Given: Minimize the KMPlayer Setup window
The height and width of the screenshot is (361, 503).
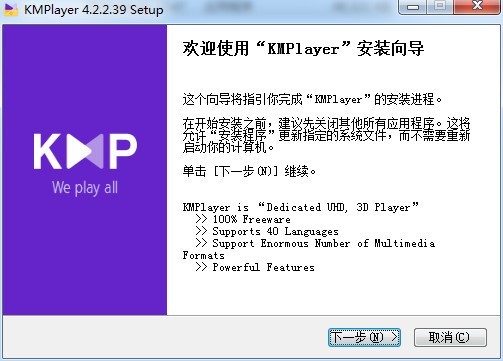Looking at the screenshot, I should click(413, 7).
